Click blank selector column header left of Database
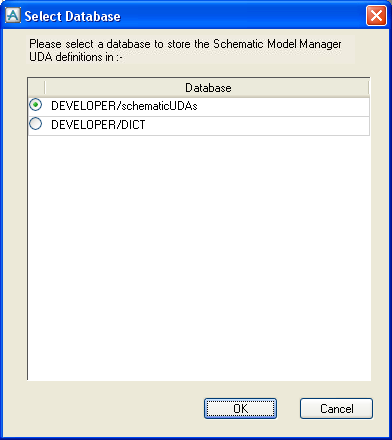The image size is (392, 440). point(36,88)
